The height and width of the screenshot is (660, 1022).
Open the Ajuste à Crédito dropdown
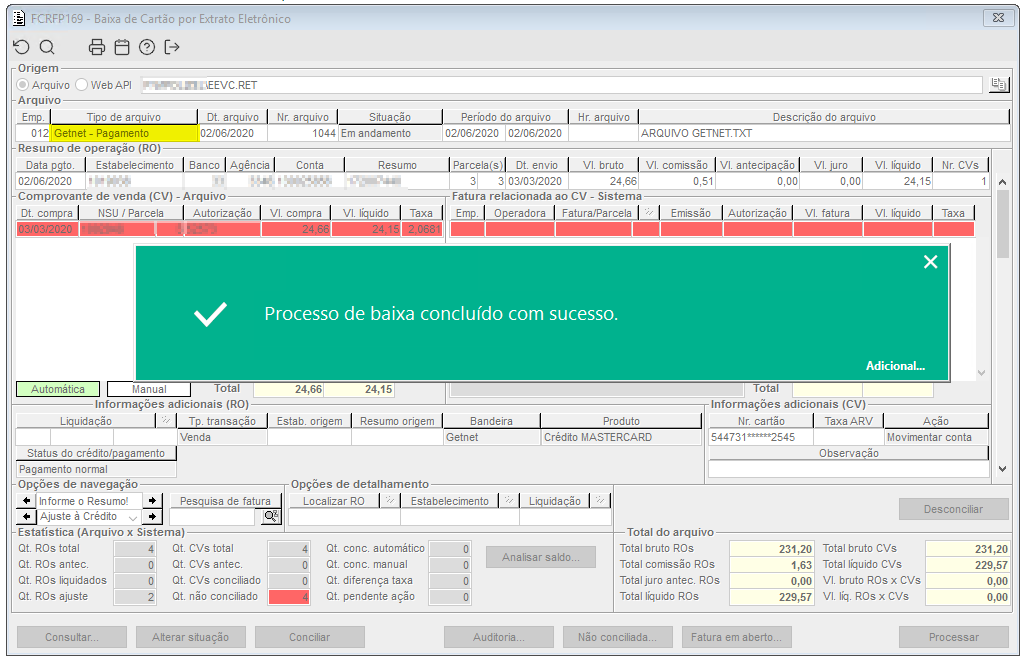click(x=133, y=517)
